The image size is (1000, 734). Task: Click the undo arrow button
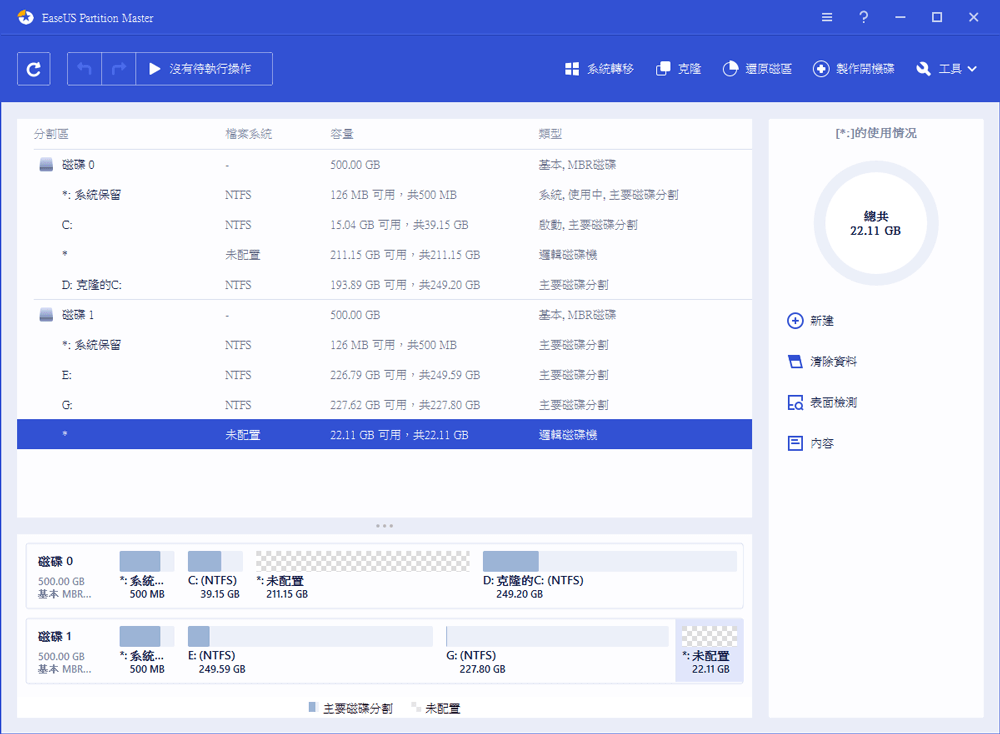pyautogui.click(x=84, y=69)
